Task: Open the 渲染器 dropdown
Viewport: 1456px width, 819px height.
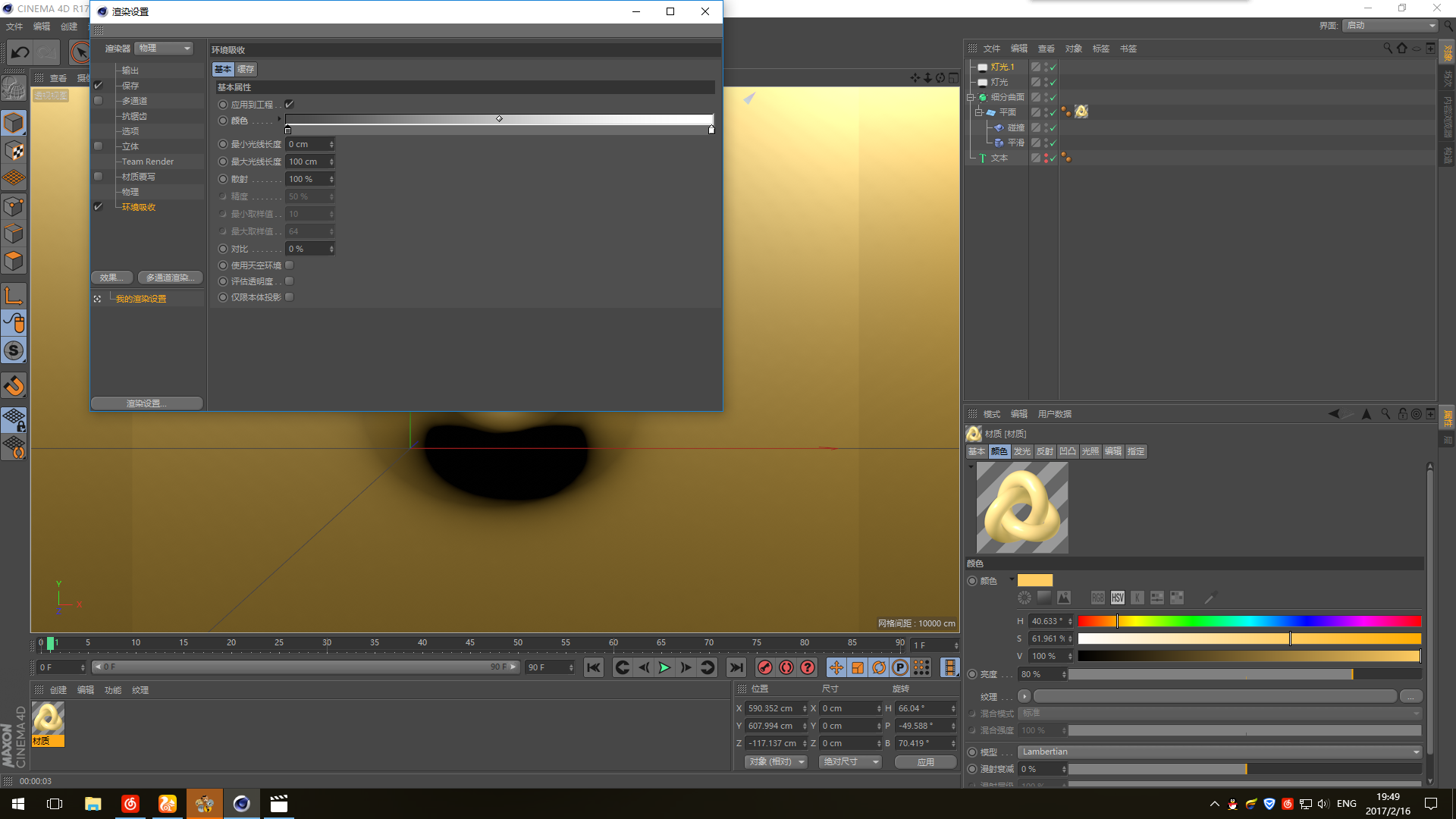Action: (165, 49)
